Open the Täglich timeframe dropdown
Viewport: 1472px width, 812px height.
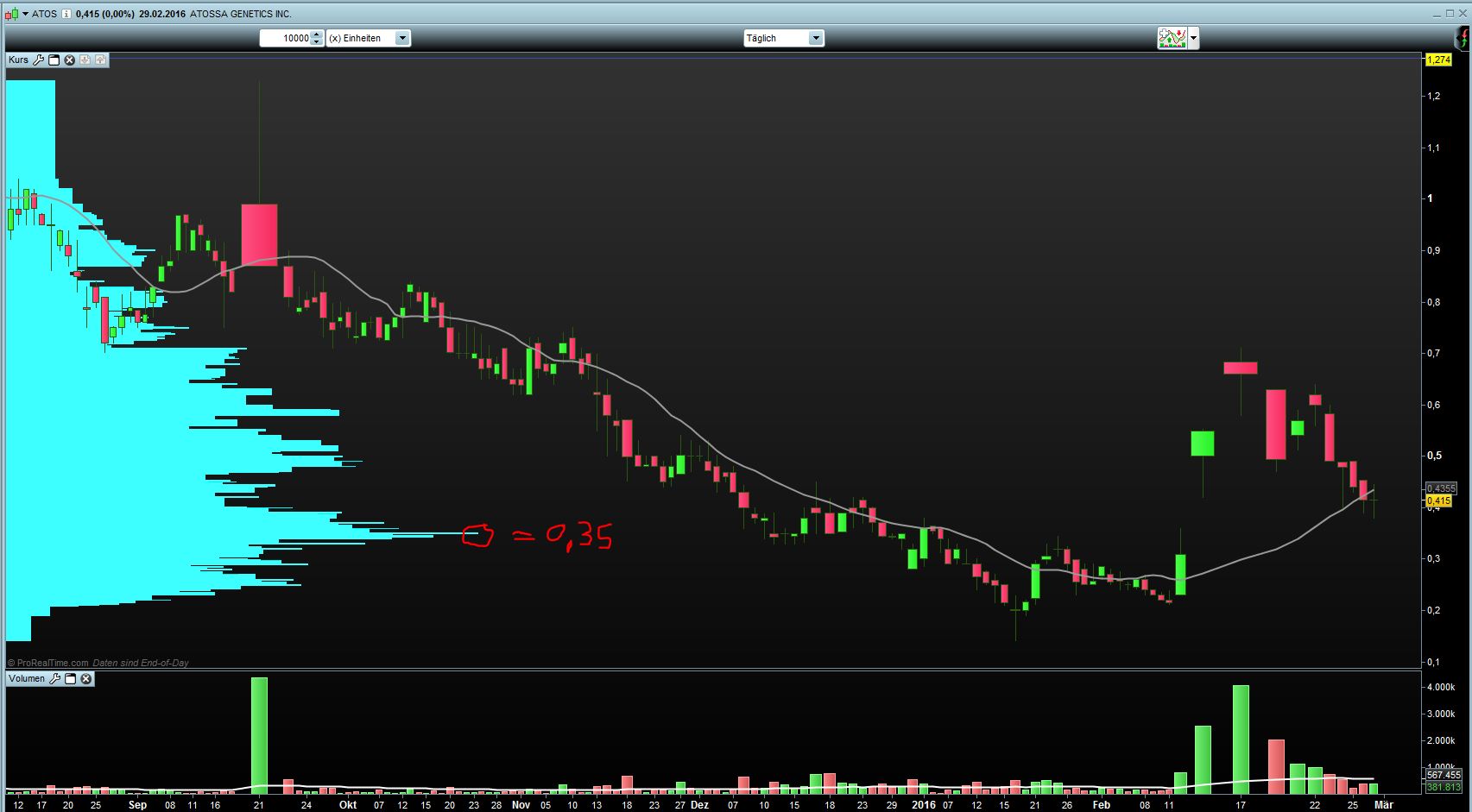[x=815, y=38]
